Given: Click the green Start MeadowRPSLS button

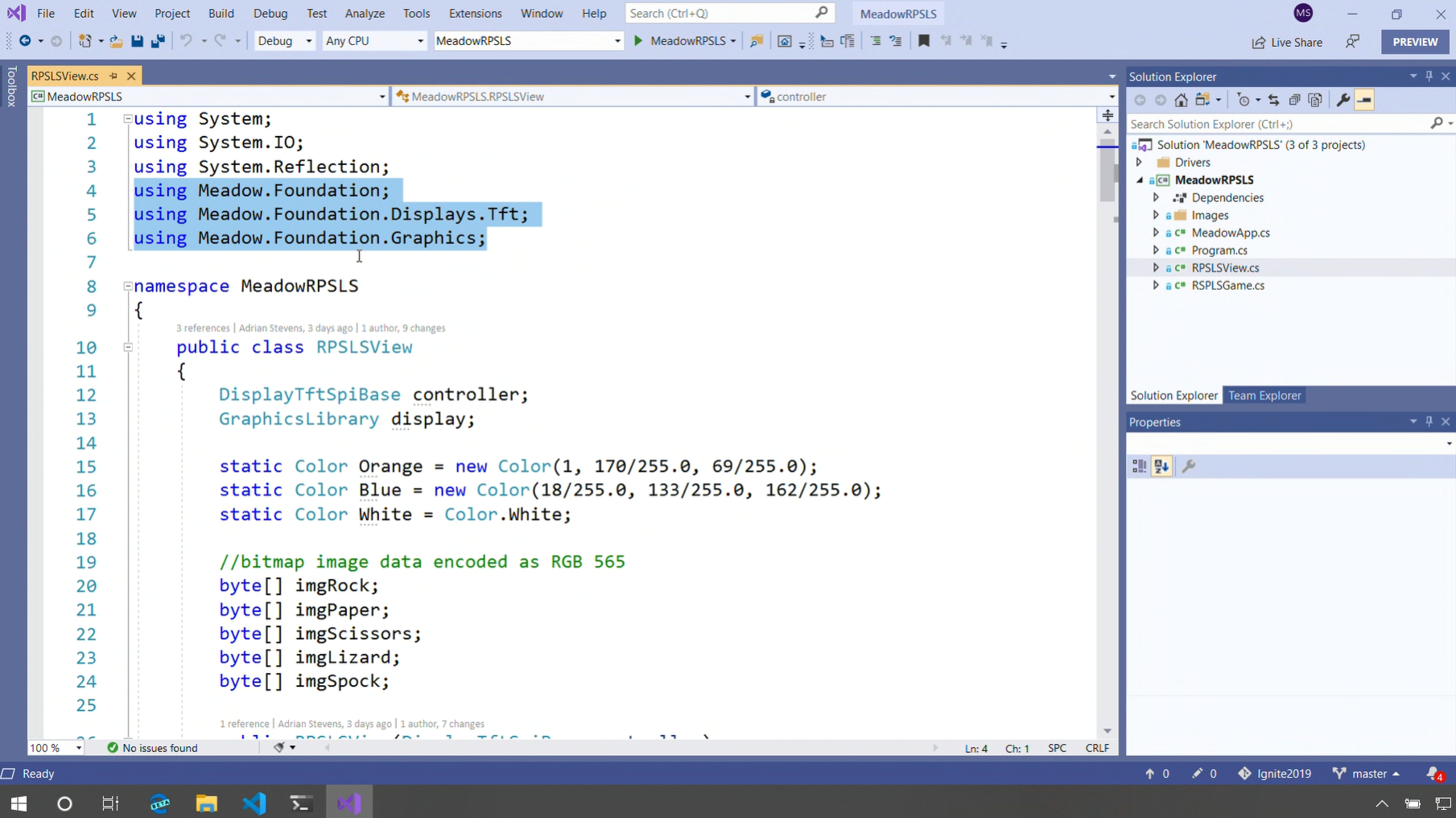Looking at the screenshot, I should 638,41.
